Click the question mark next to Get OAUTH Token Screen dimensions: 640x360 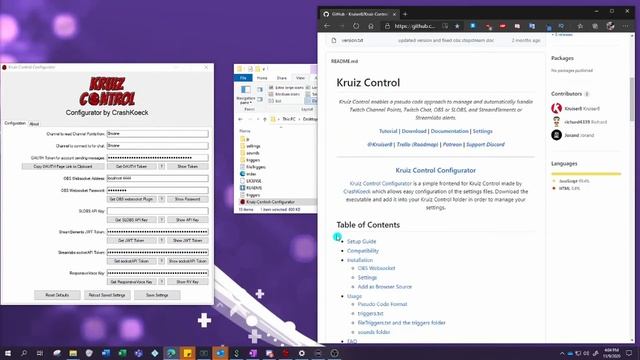(162, 167)
